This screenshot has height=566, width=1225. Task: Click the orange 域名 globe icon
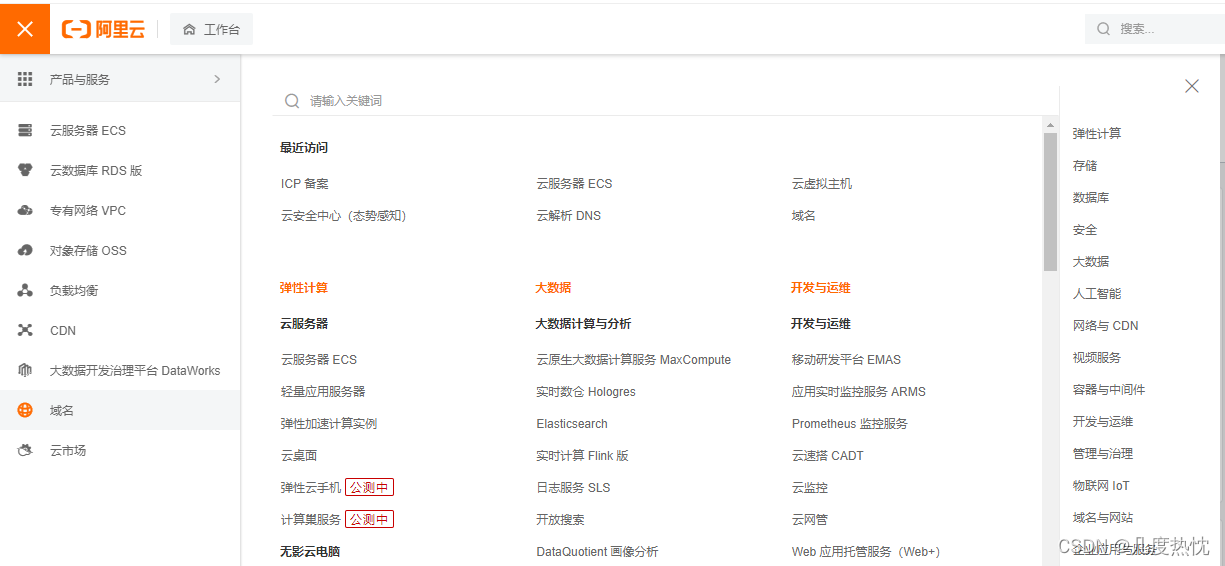[x=25, y=410]
